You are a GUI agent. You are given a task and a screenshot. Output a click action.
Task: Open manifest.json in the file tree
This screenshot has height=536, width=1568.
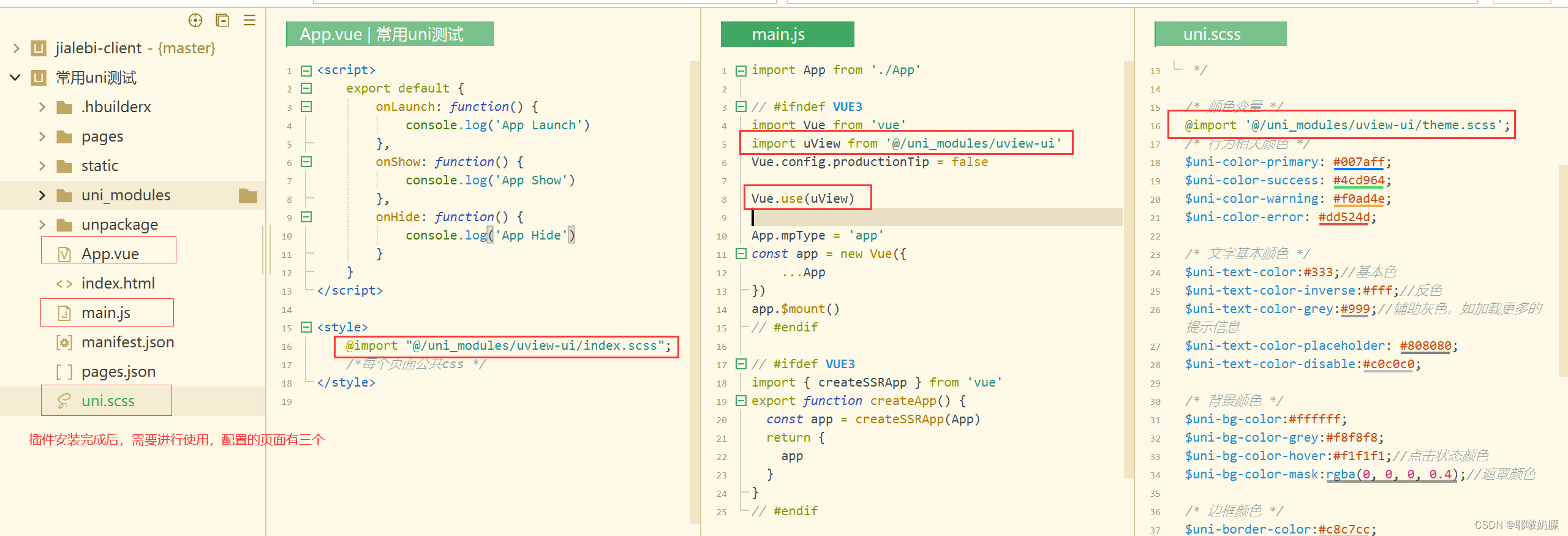(x=128, y=342)
